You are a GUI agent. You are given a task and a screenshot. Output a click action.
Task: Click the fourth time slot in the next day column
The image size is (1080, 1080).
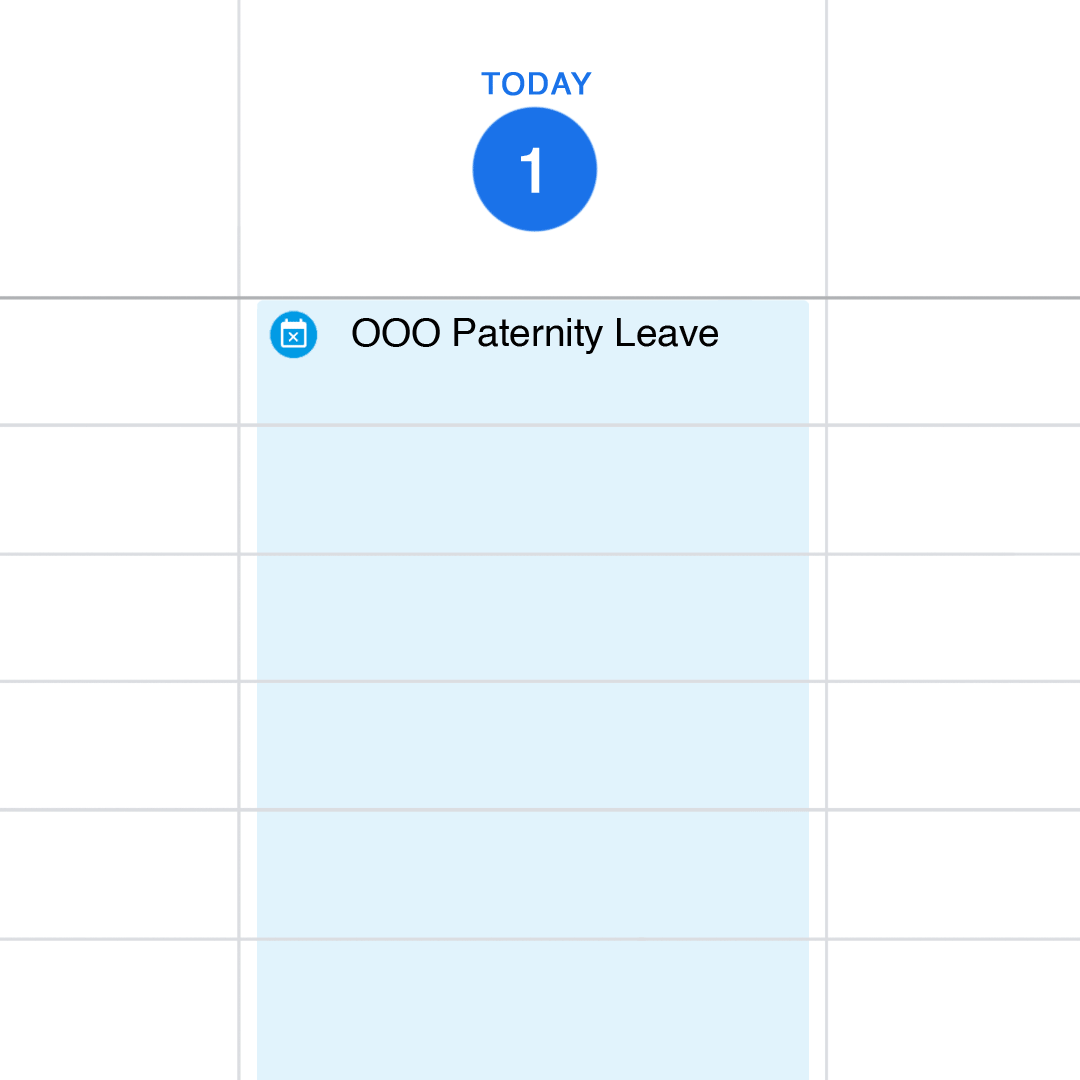(x=953, y=745)
